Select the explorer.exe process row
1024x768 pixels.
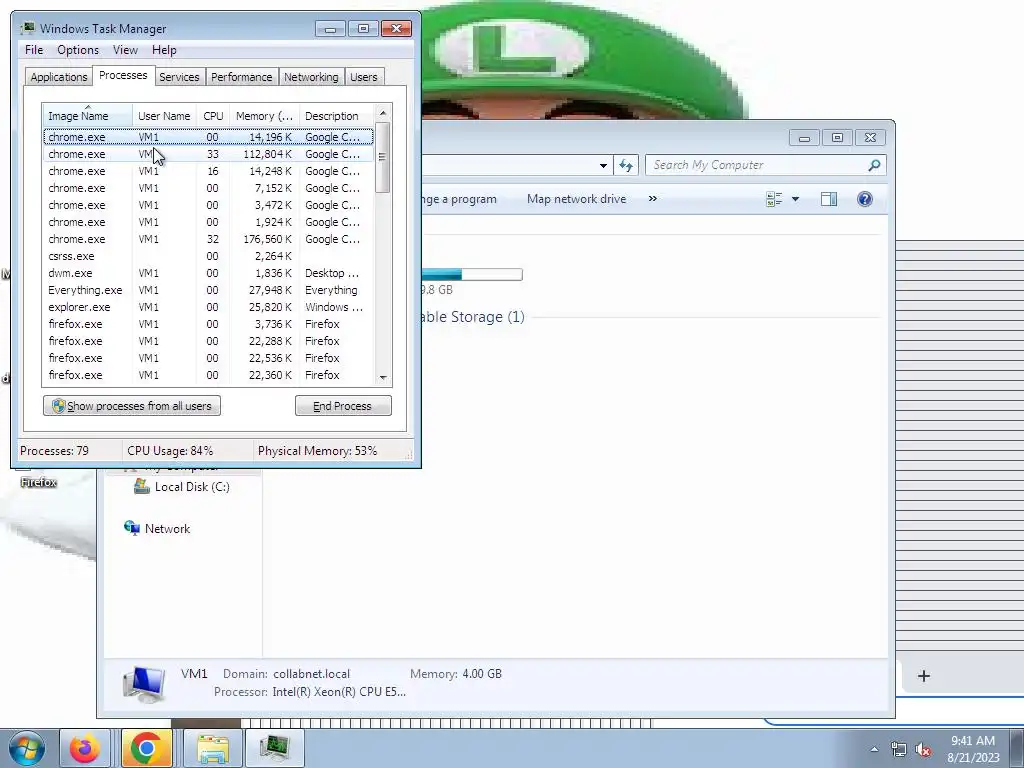coord(208,307)
